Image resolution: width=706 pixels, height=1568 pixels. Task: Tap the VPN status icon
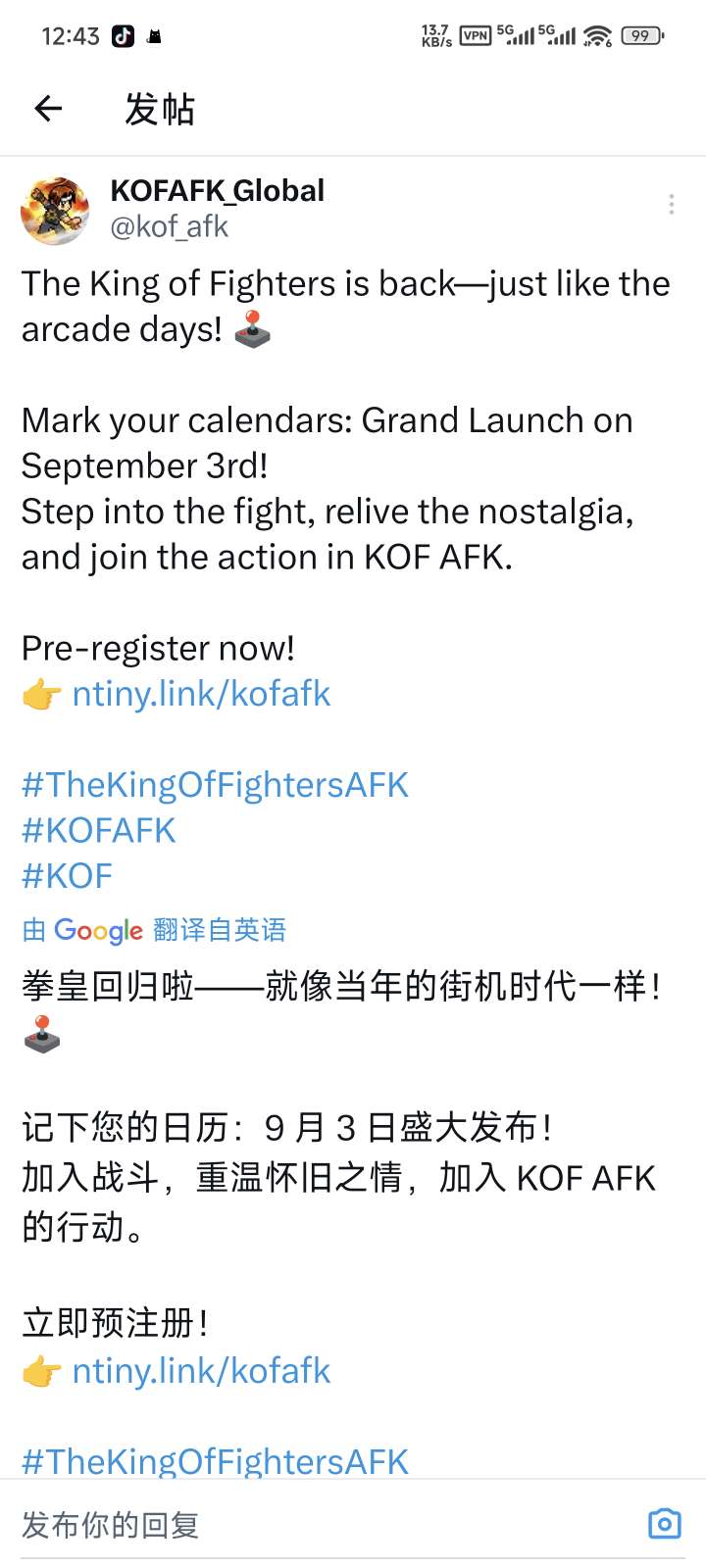coord(476,36)
